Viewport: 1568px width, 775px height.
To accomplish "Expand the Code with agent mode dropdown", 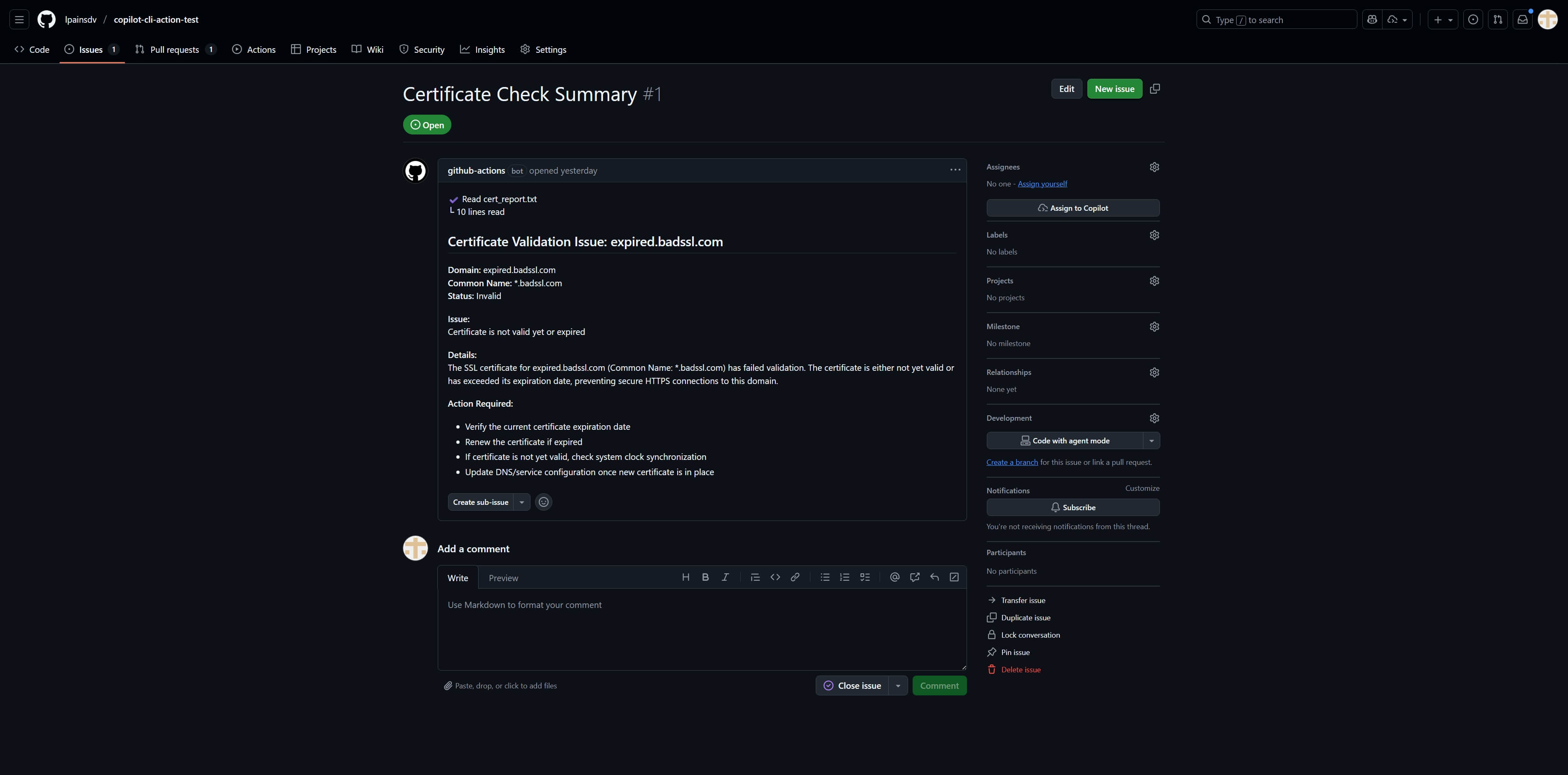I will [1151, 441].
